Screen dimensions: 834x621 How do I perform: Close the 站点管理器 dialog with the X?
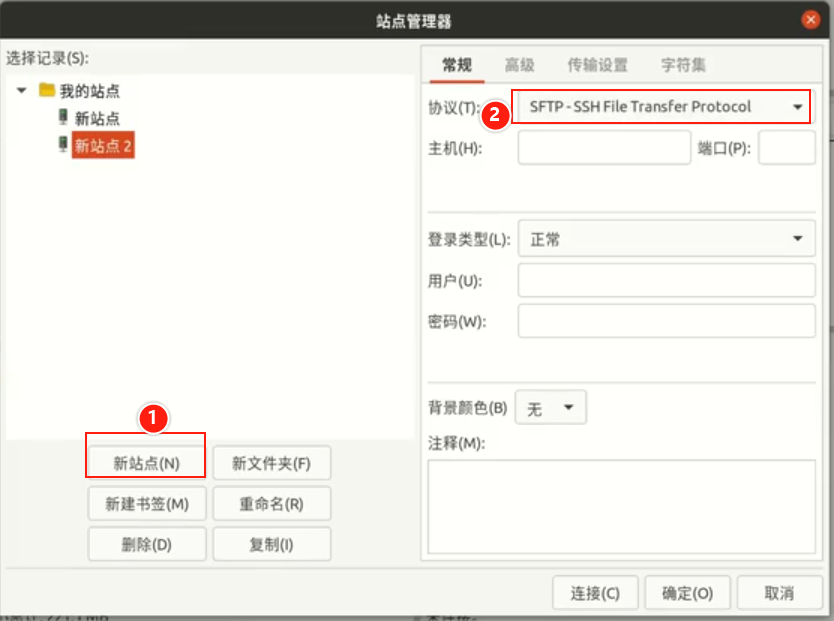pos(810,20)
